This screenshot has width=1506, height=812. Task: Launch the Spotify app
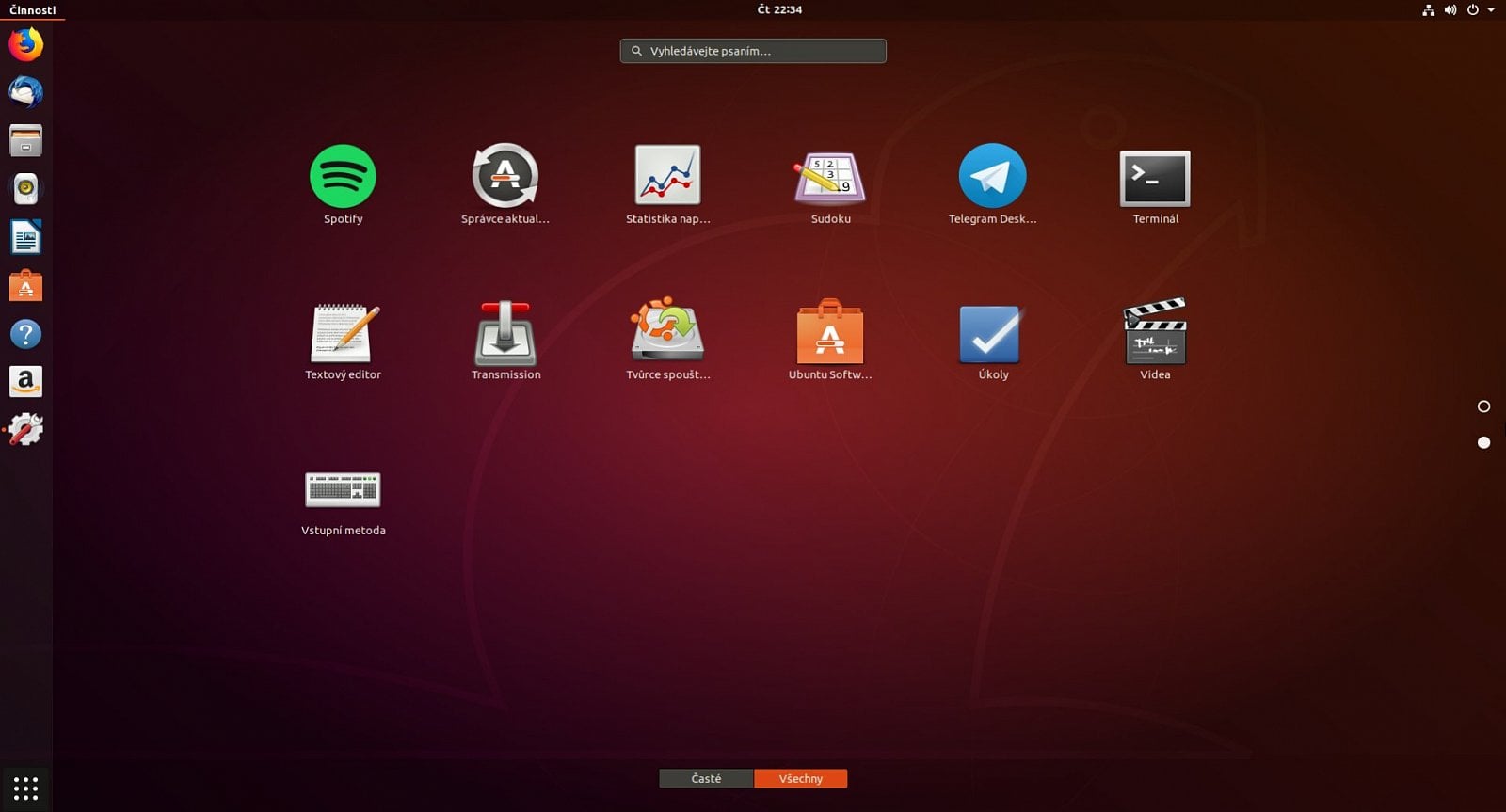(343, 176)
